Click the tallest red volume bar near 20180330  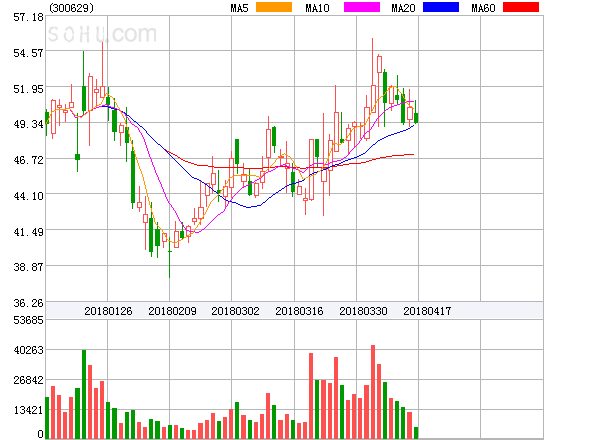373,391
